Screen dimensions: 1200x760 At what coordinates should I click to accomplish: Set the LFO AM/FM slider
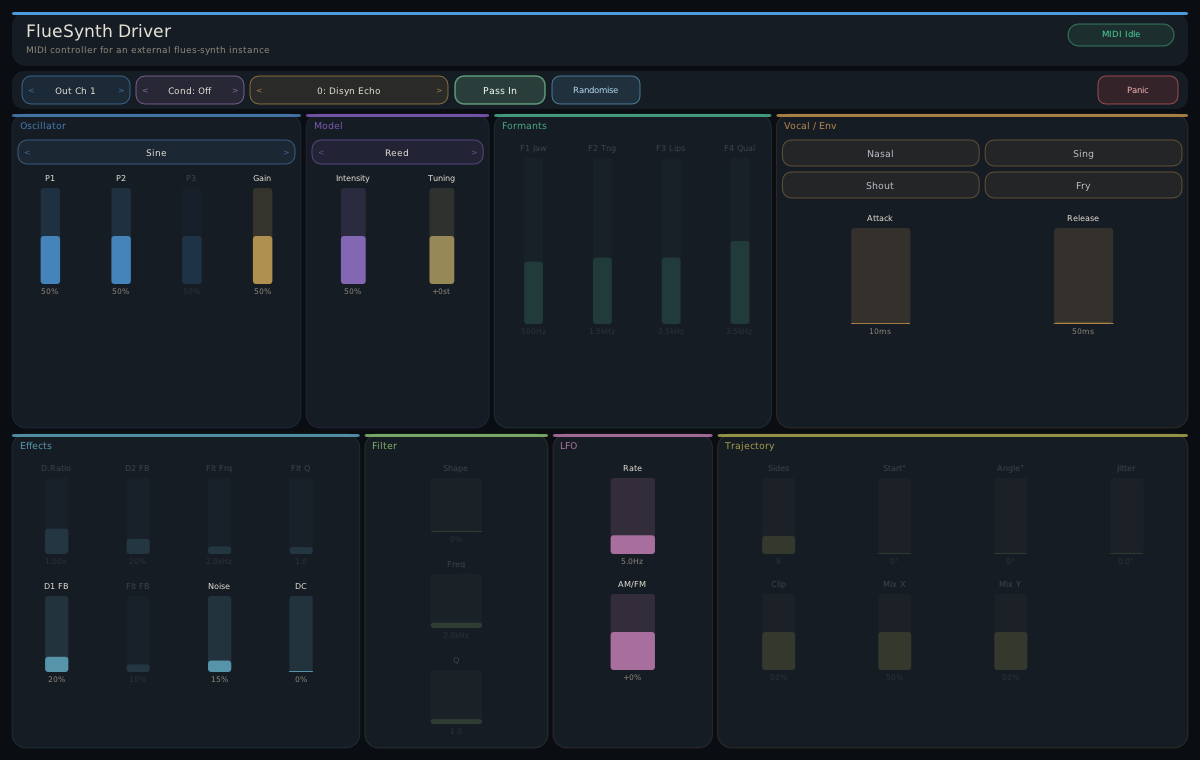(633, 632)
